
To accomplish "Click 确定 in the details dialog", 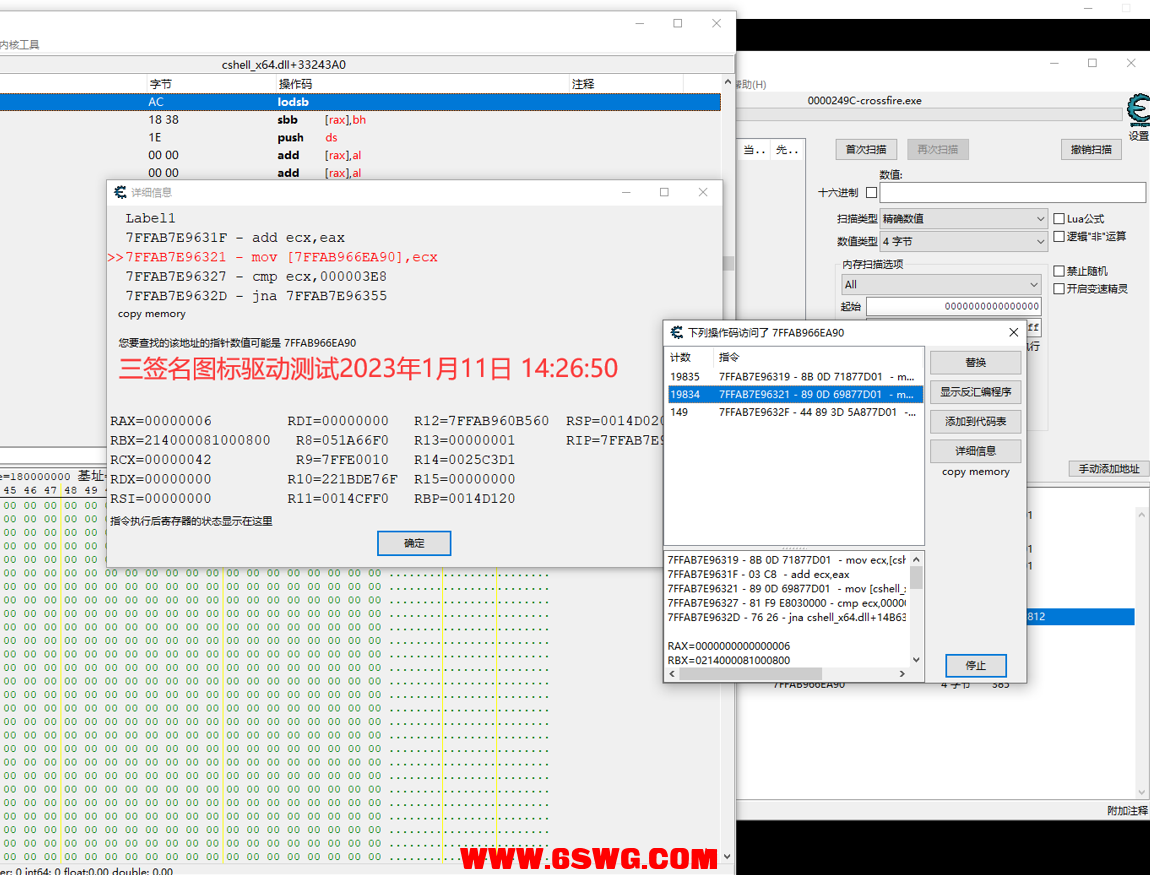I will [x=414, y=543].
